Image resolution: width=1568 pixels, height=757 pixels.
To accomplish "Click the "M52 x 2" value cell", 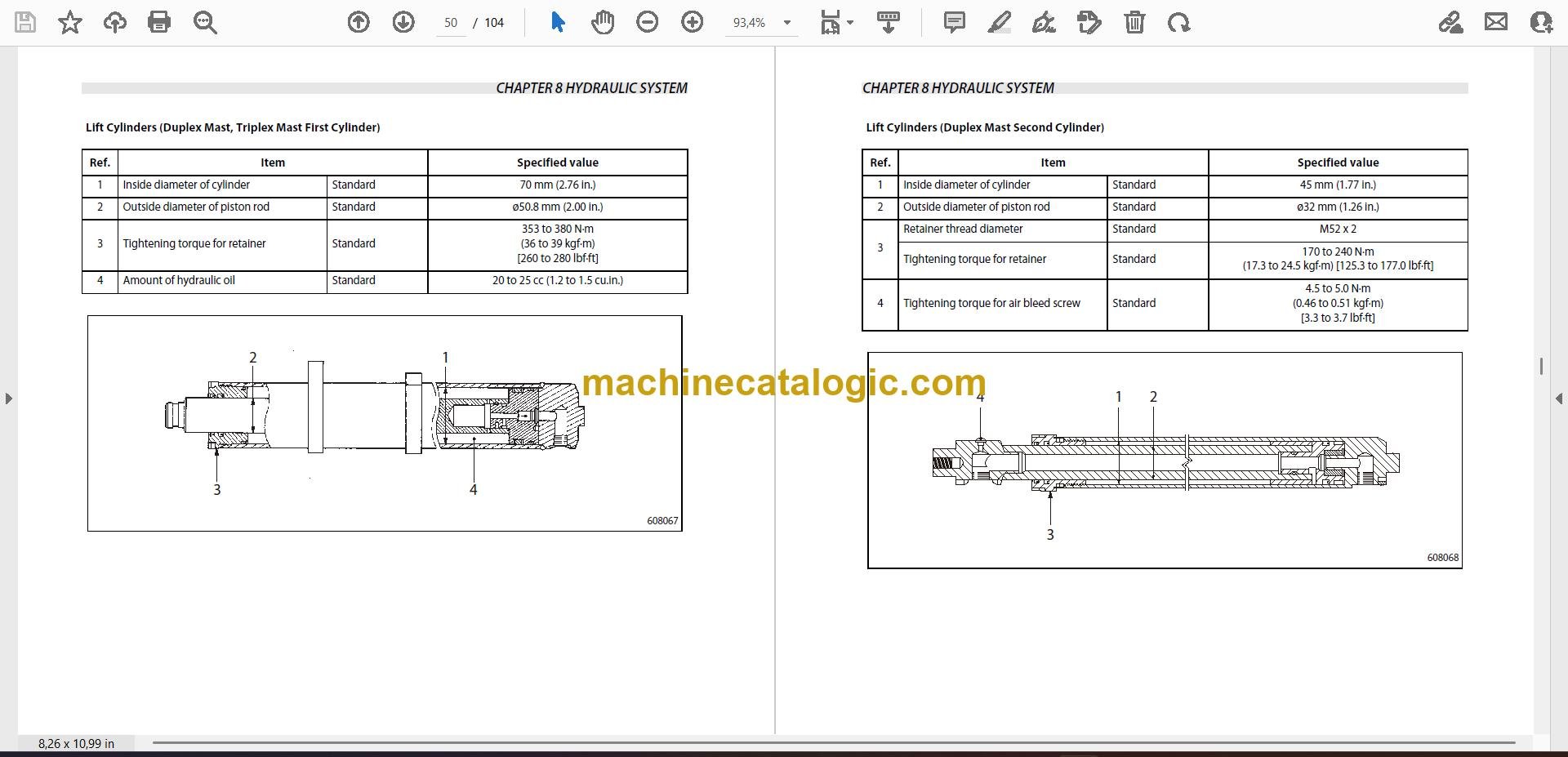I will click(x=1338, y=229).
